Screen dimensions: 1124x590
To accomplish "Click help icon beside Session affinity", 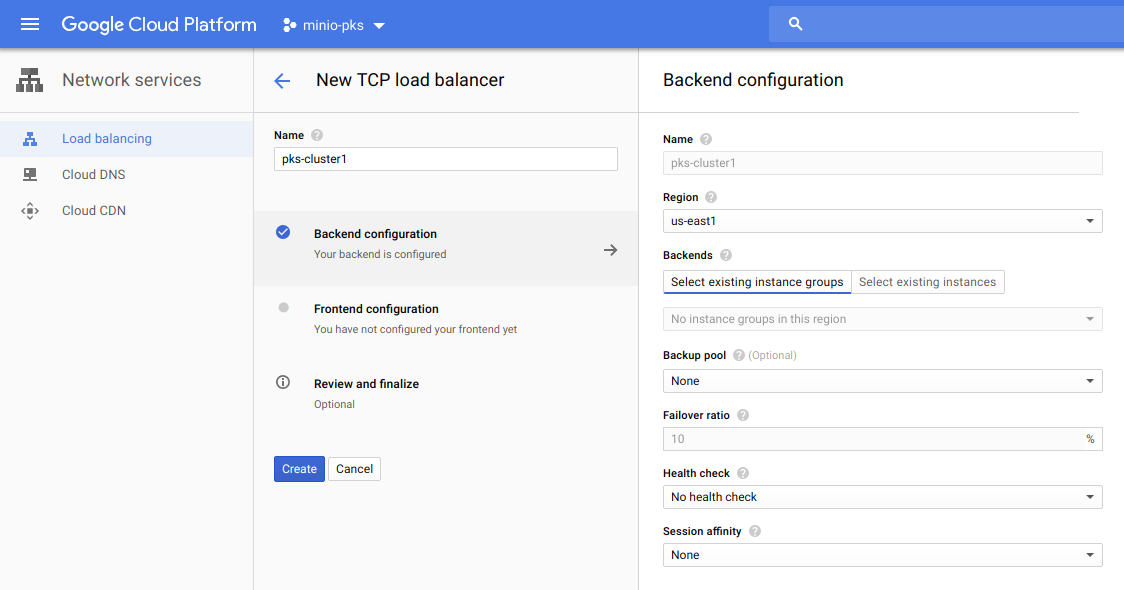I will 755,532.
